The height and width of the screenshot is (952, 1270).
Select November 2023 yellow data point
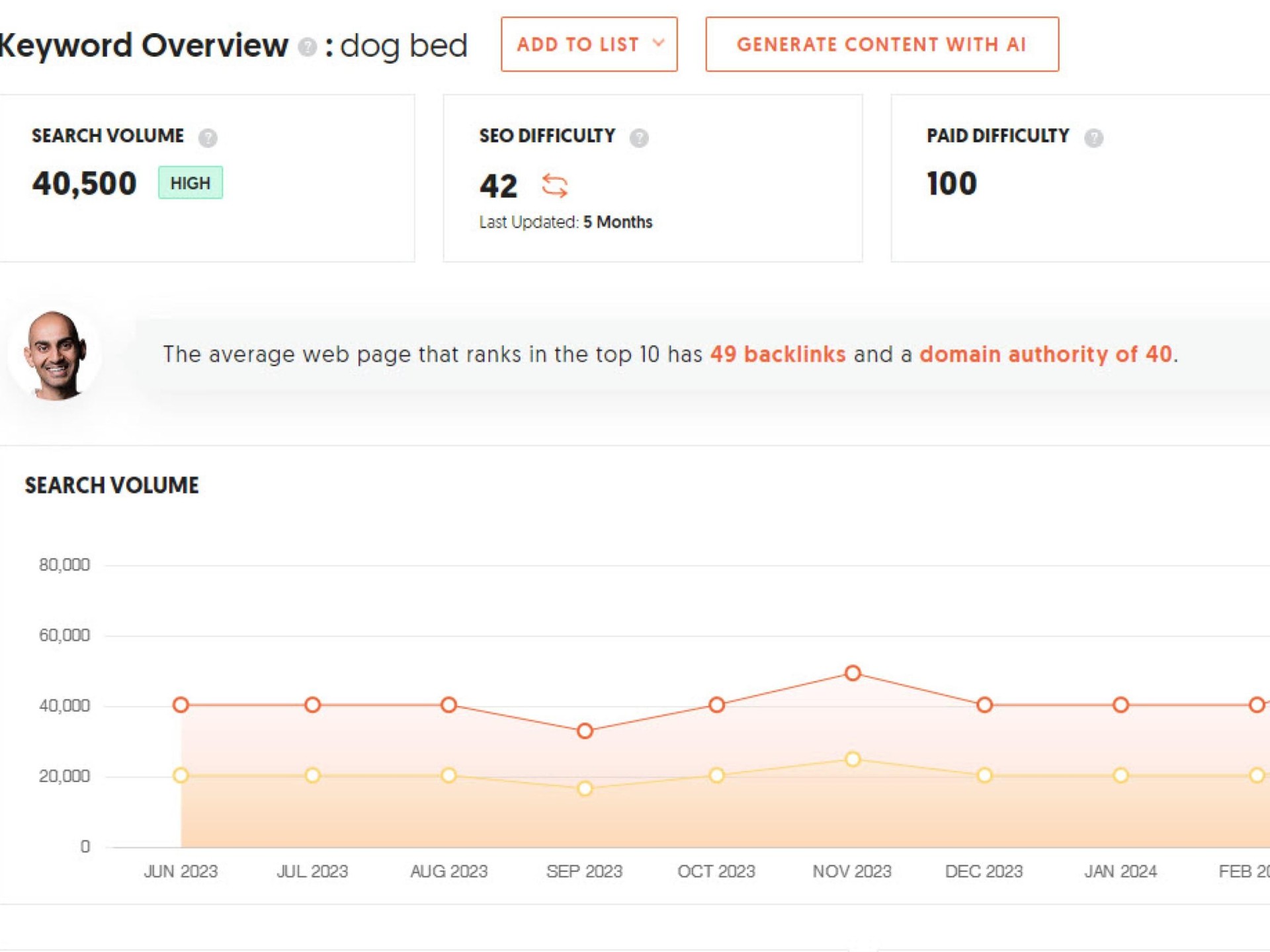853,759
